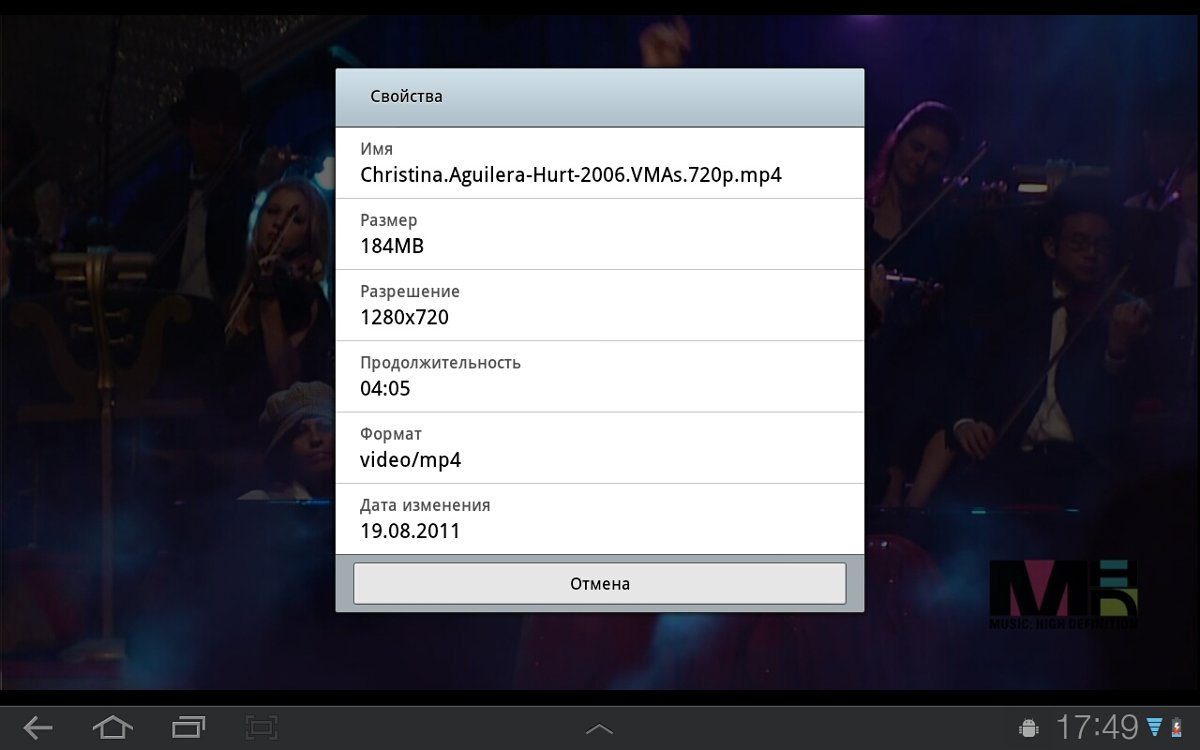Viewport: 1200px width, 750px height.
Task: Open the 17:49 clock in status bar
Action: [x=1097, y=727]
